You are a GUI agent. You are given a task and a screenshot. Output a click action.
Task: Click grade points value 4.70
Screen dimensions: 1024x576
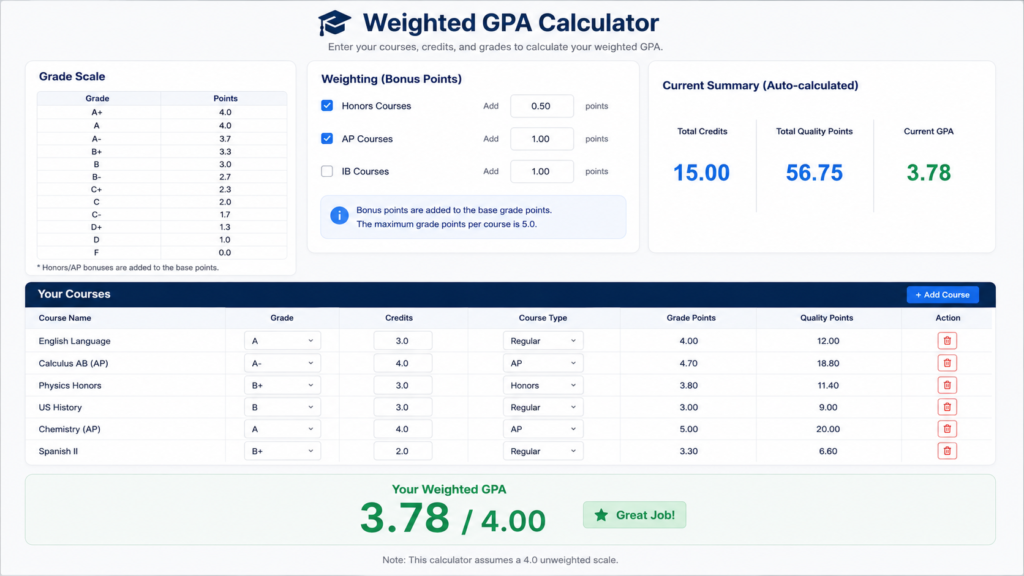pos(688,363)
